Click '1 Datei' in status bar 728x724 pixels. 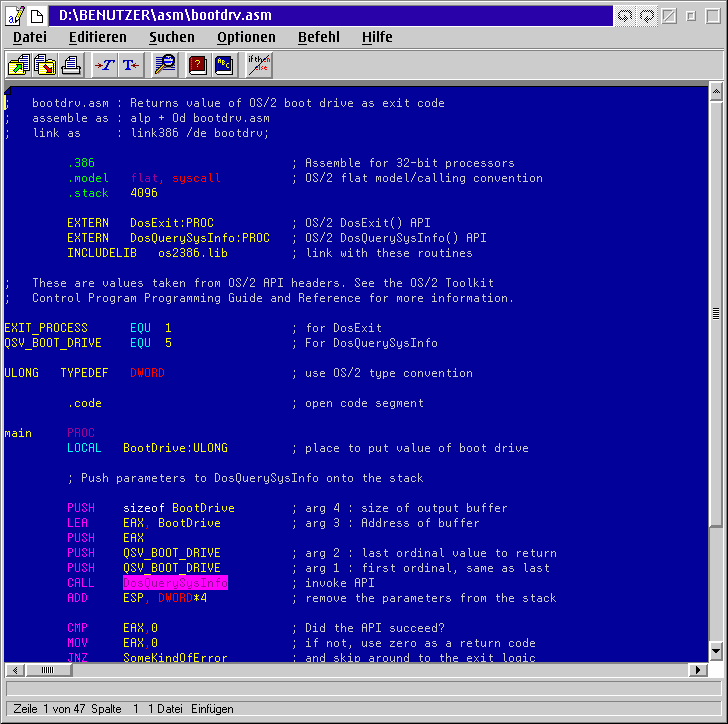[165, 709]
